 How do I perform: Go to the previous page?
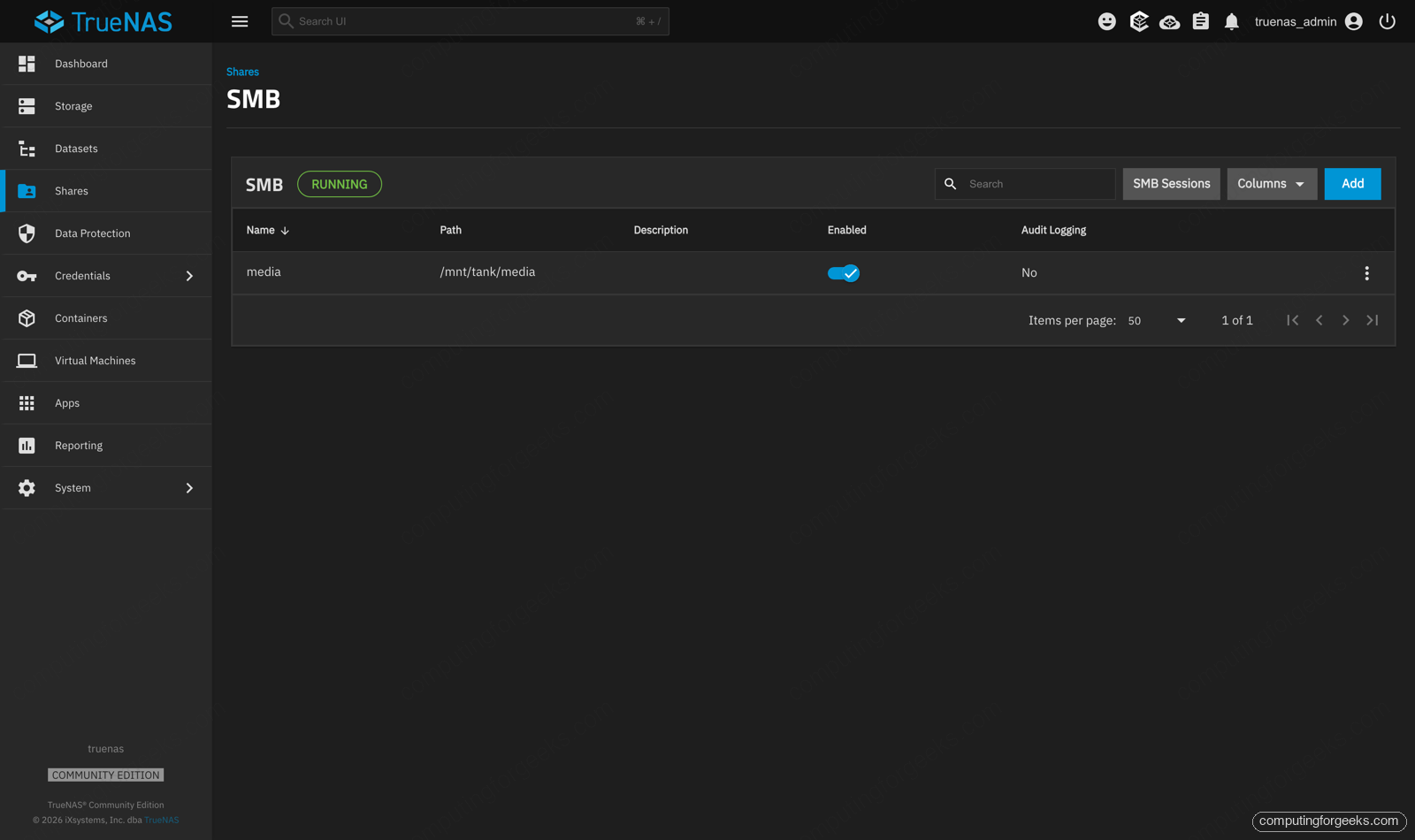point(1319,320)
